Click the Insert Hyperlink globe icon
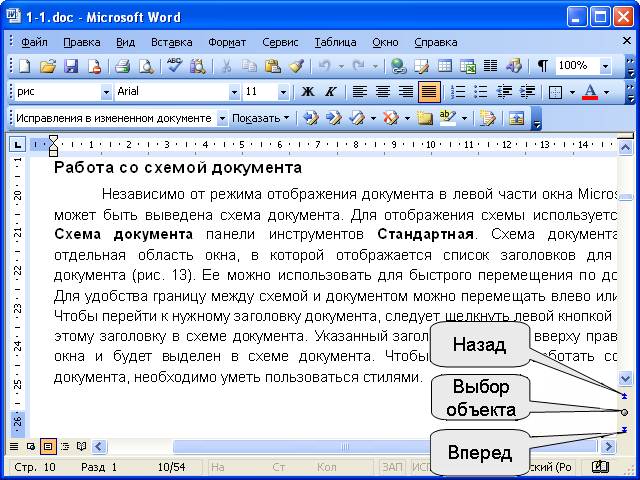Screen dimensions: 640x480 [x=398, y=66]
